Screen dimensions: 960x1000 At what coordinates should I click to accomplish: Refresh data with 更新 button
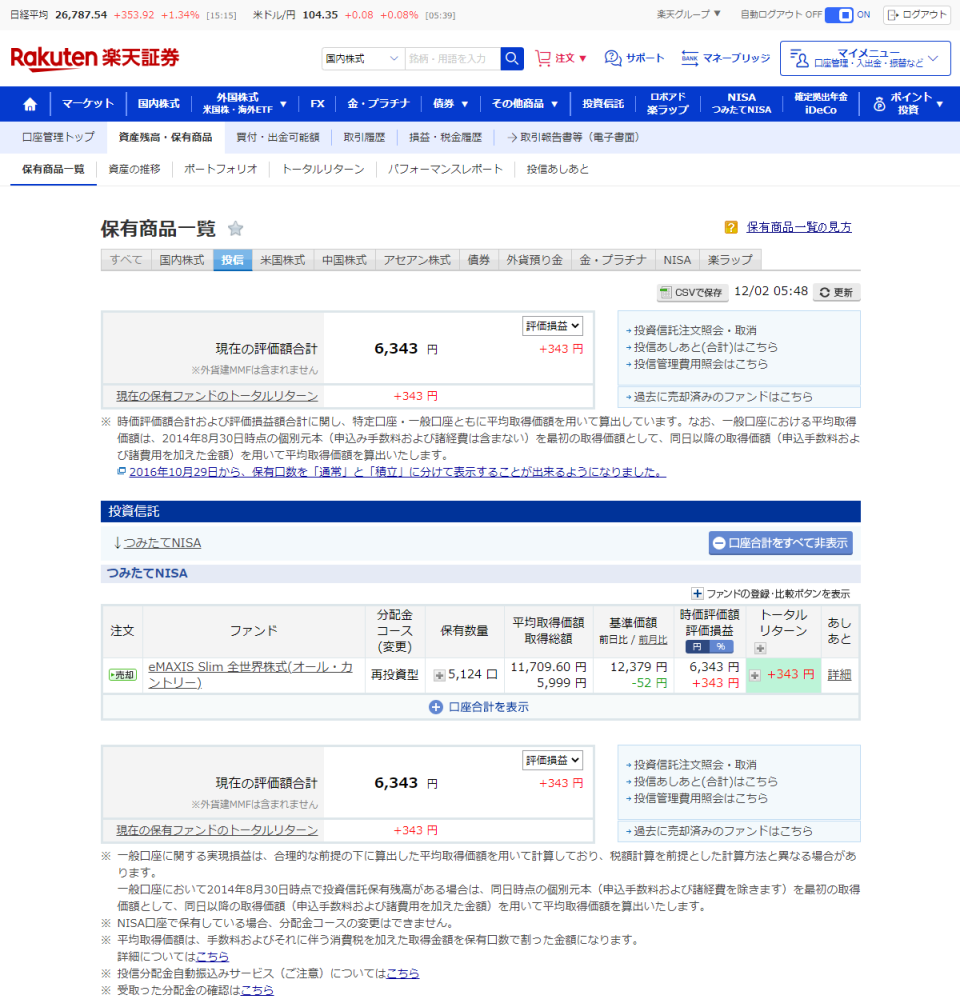tap(836, 292)
